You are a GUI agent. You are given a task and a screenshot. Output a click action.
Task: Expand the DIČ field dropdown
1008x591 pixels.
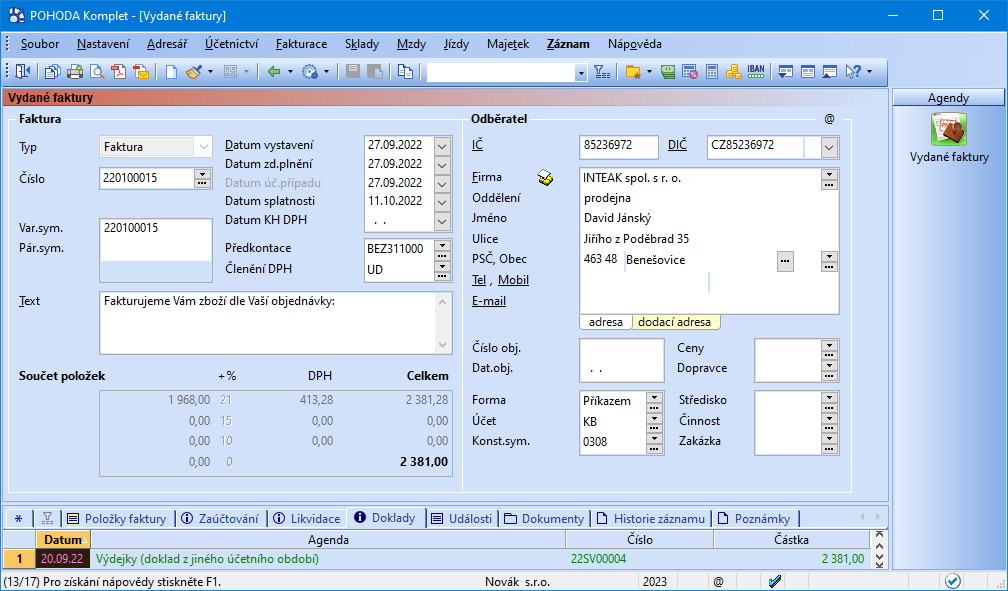pos(829,147)
